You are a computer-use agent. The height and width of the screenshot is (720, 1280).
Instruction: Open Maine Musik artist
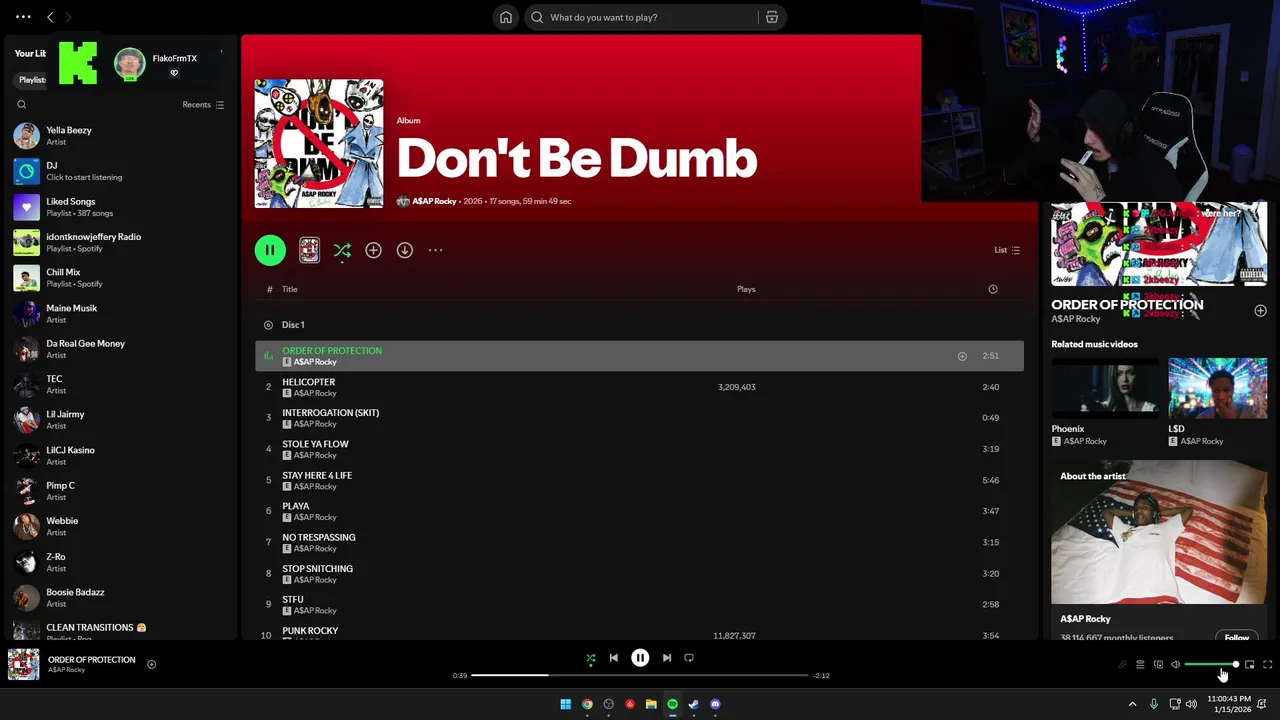click(x=120, y=313)
